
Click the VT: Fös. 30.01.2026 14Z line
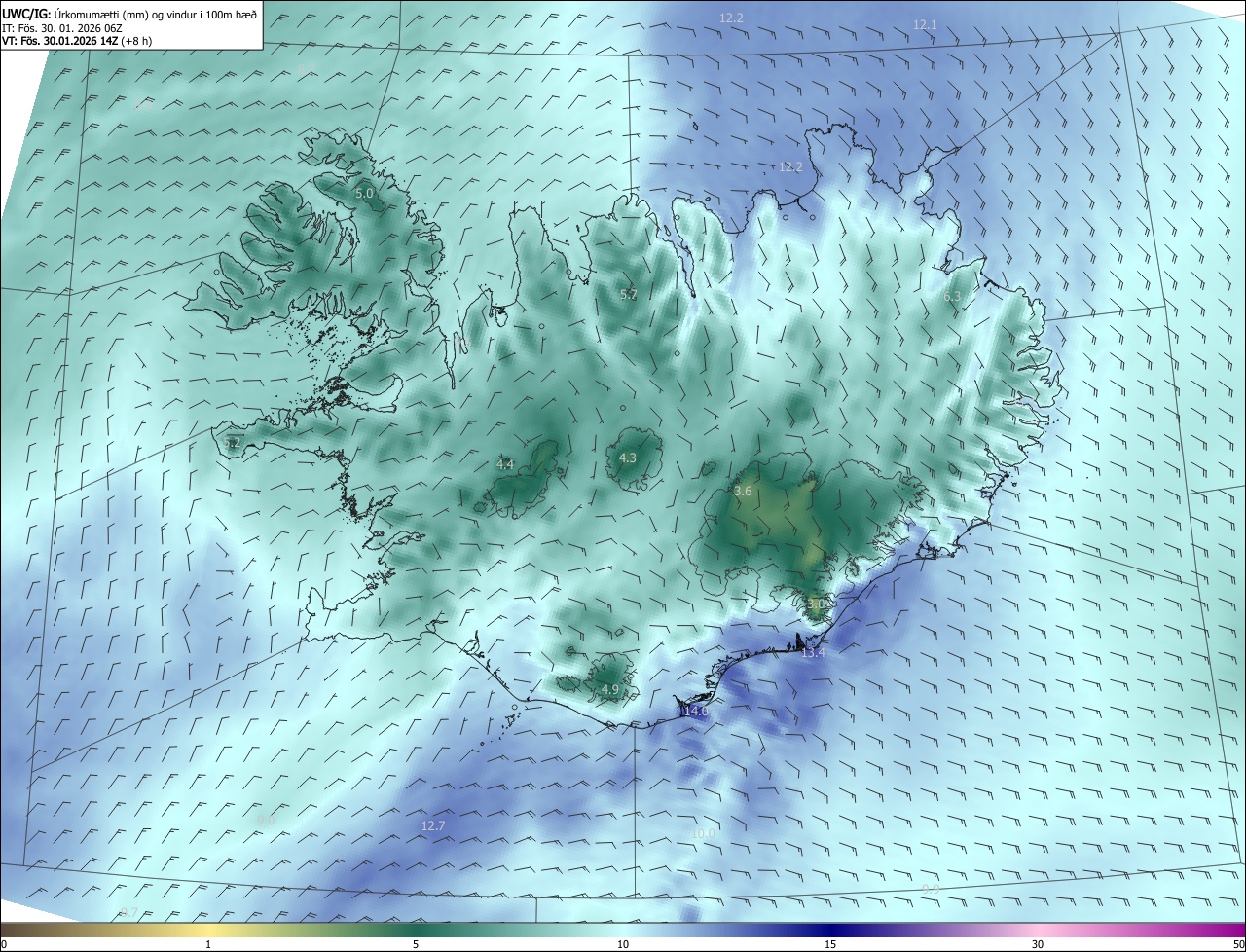tap(77, 41)
